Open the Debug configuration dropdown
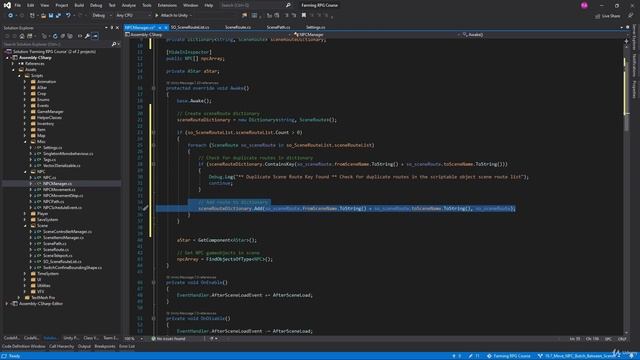Image resolution: width=640 pixels, height=360 pixels. (x=102, y=16)
